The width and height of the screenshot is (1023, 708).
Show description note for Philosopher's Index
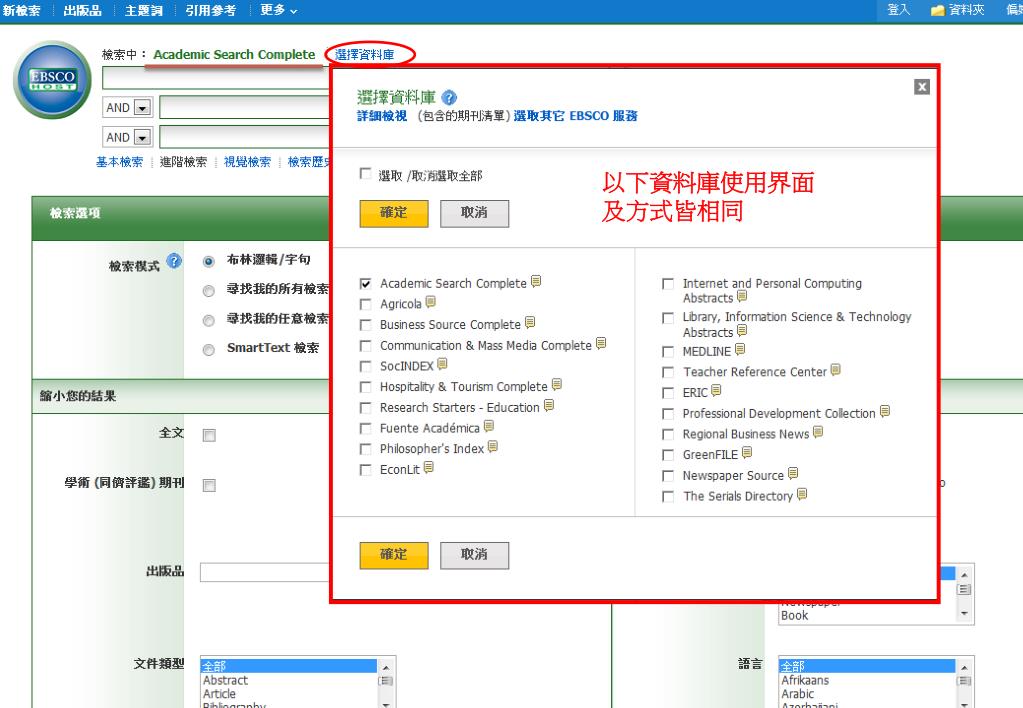pos(493,447)
